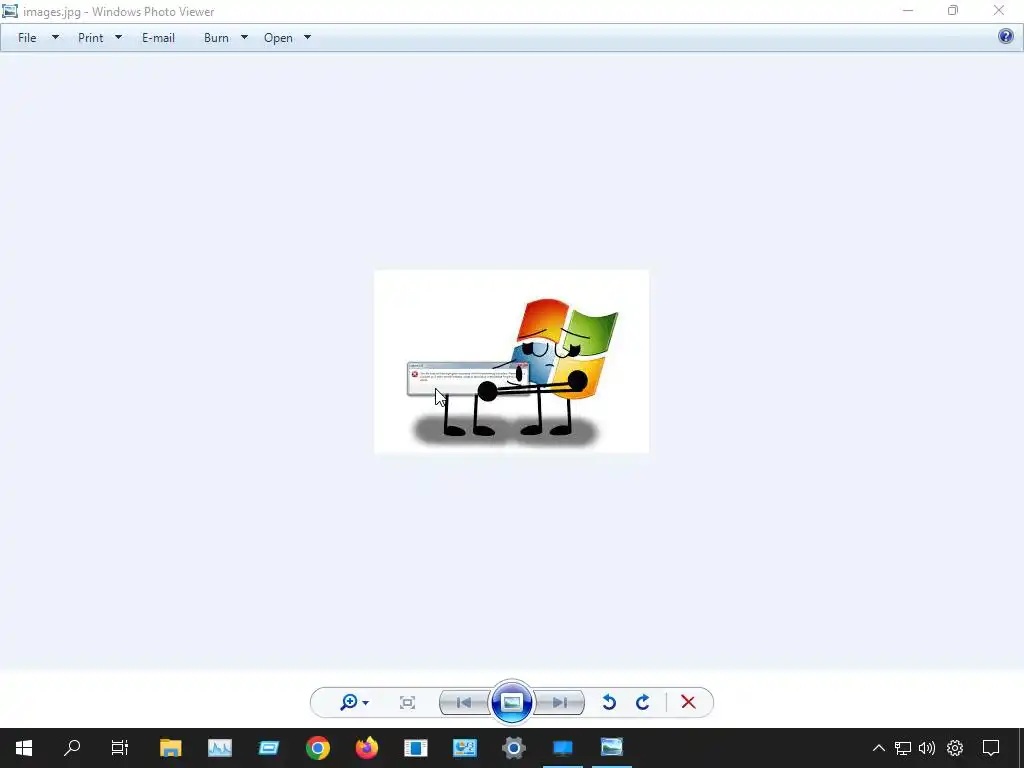Viewport: 1024px width, 768px height.
Task: Open the Print menu
Action: 91,38
